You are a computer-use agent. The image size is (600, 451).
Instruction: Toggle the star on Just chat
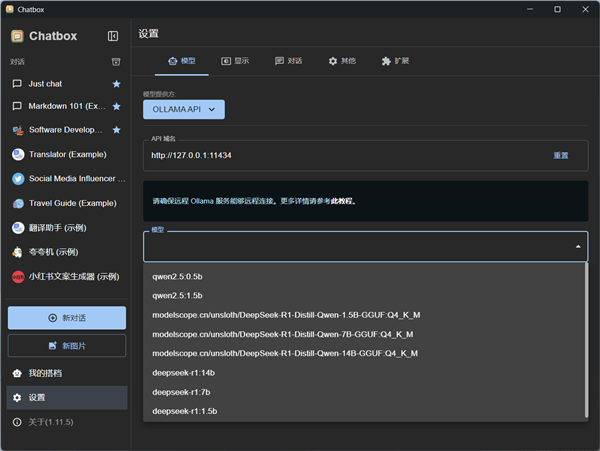pos(116,84)
